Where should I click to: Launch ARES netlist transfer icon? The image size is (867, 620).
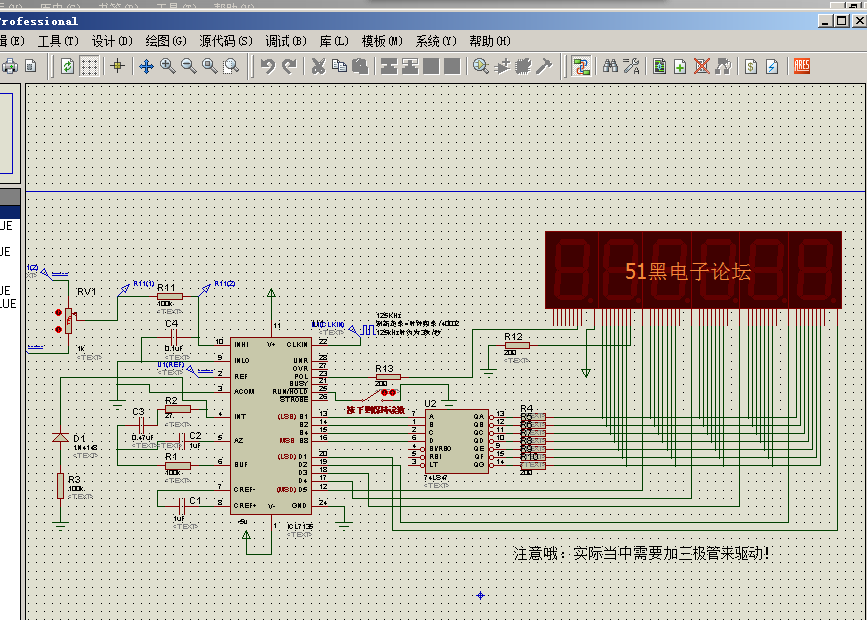click(802, 66)
